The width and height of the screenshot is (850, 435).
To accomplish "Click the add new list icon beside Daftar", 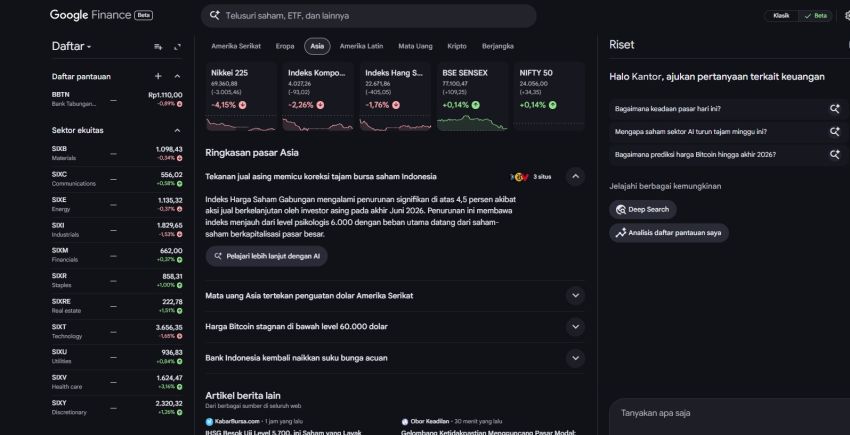I will pos(158,47).
